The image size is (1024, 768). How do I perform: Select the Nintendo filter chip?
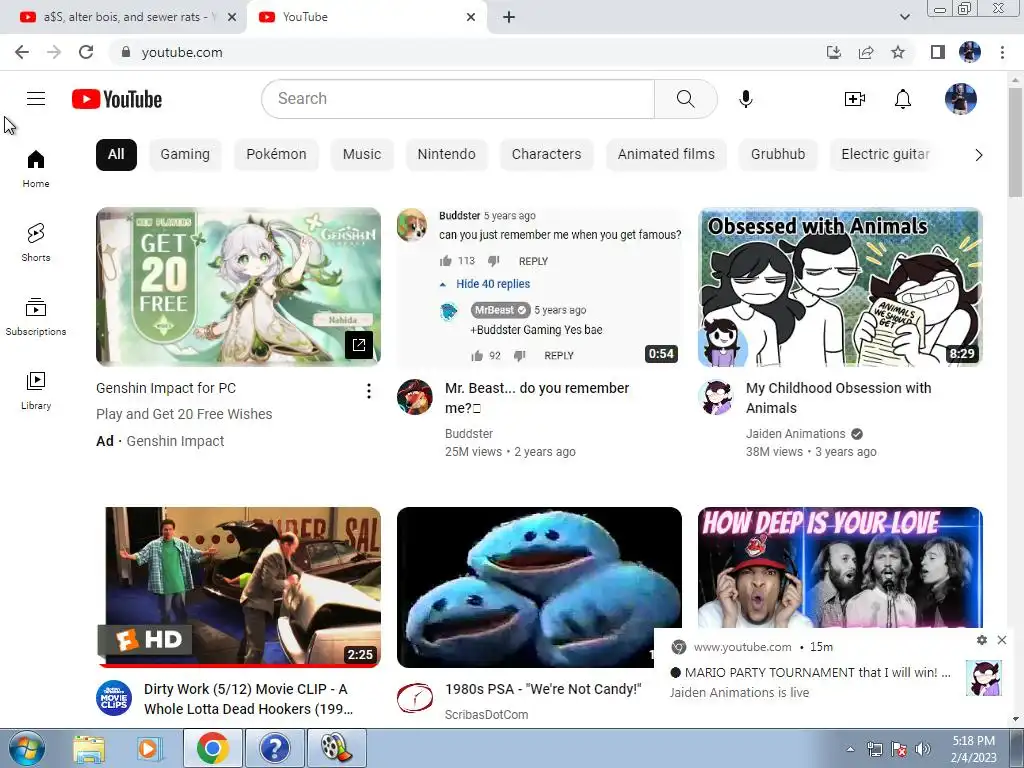[x=447, y=155]
